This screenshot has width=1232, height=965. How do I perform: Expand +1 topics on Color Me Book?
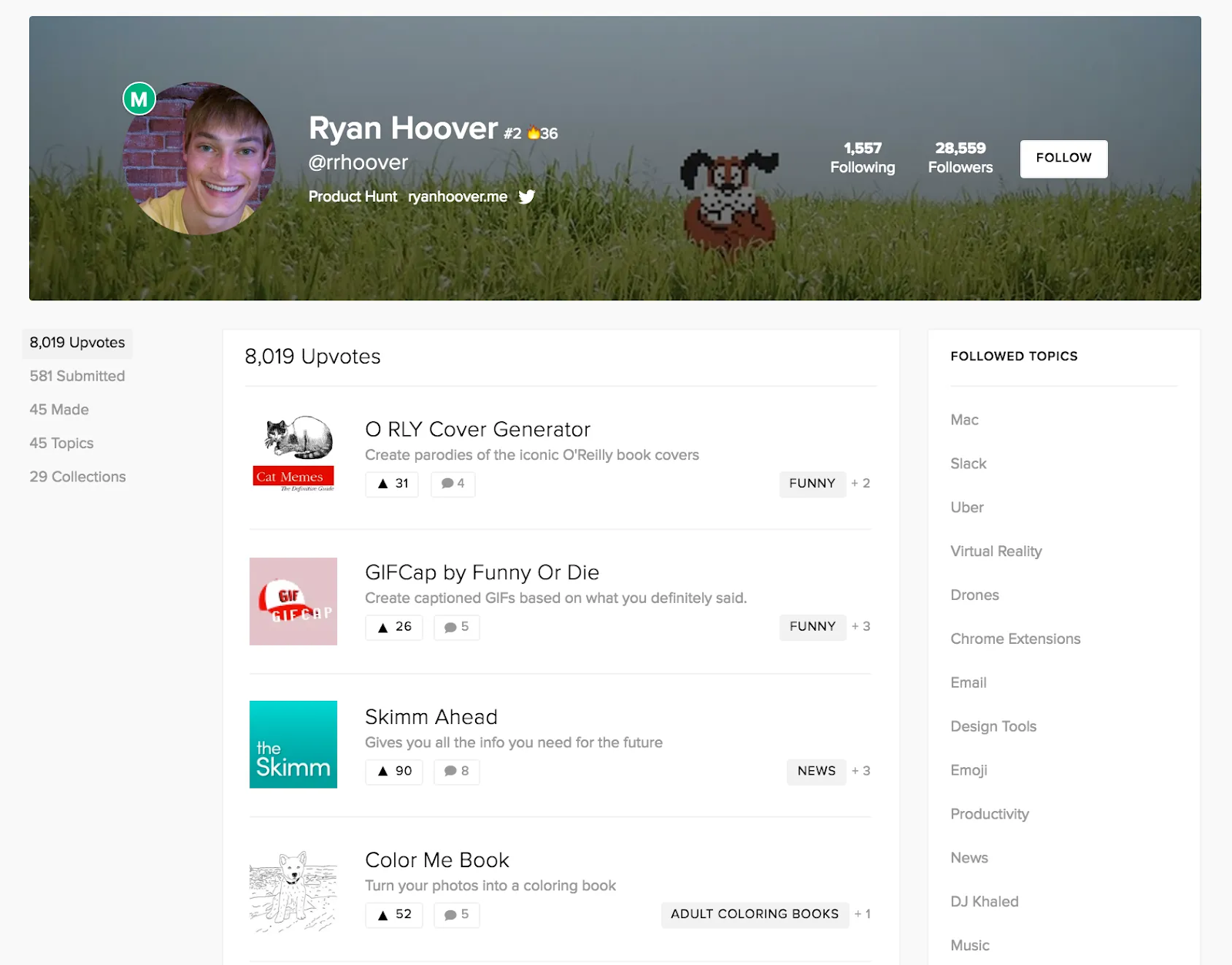click(862, 914)
